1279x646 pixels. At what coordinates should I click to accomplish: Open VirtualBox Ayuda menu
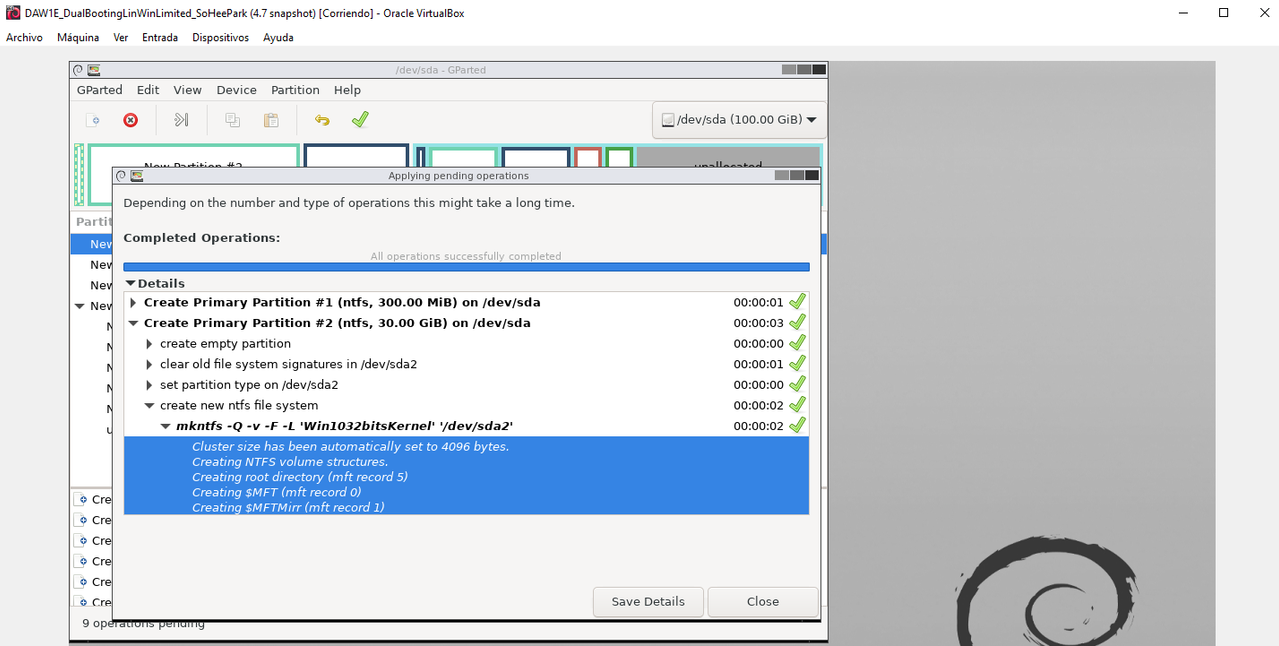click(278, 37)
